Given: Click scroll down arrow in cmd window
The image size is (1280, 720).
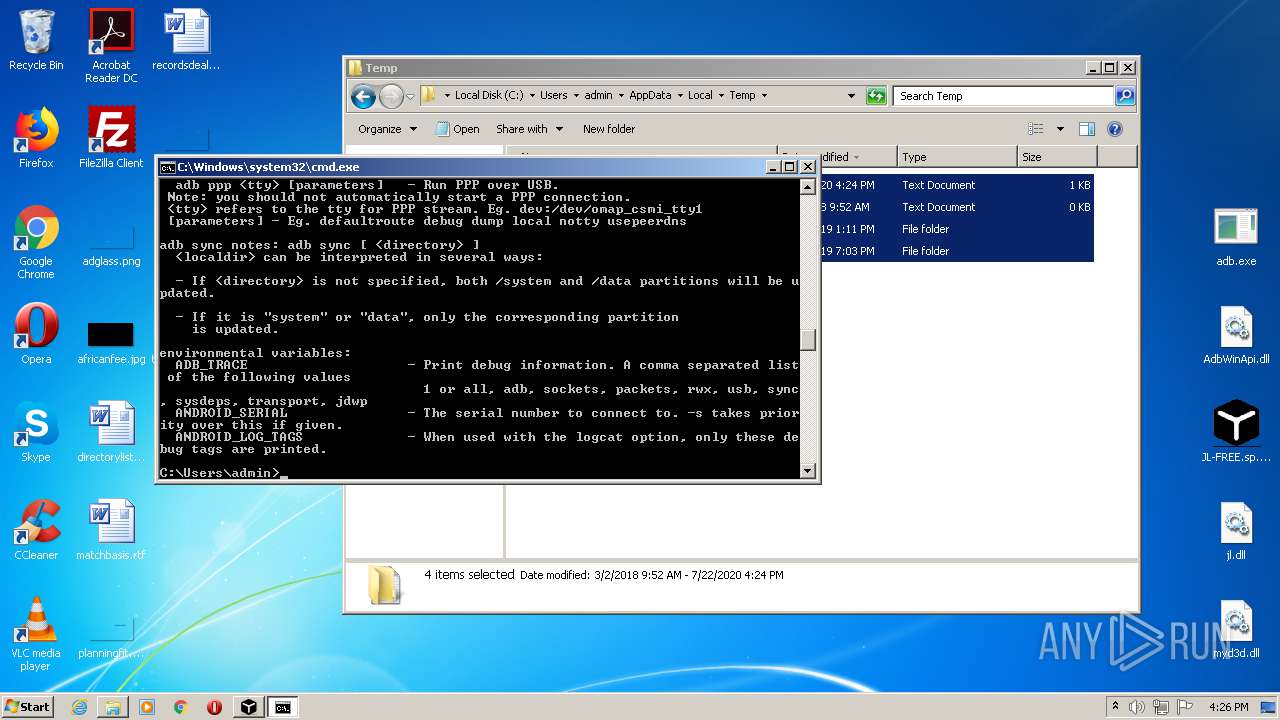Looking at the screenshot, I should coord(807,471).
